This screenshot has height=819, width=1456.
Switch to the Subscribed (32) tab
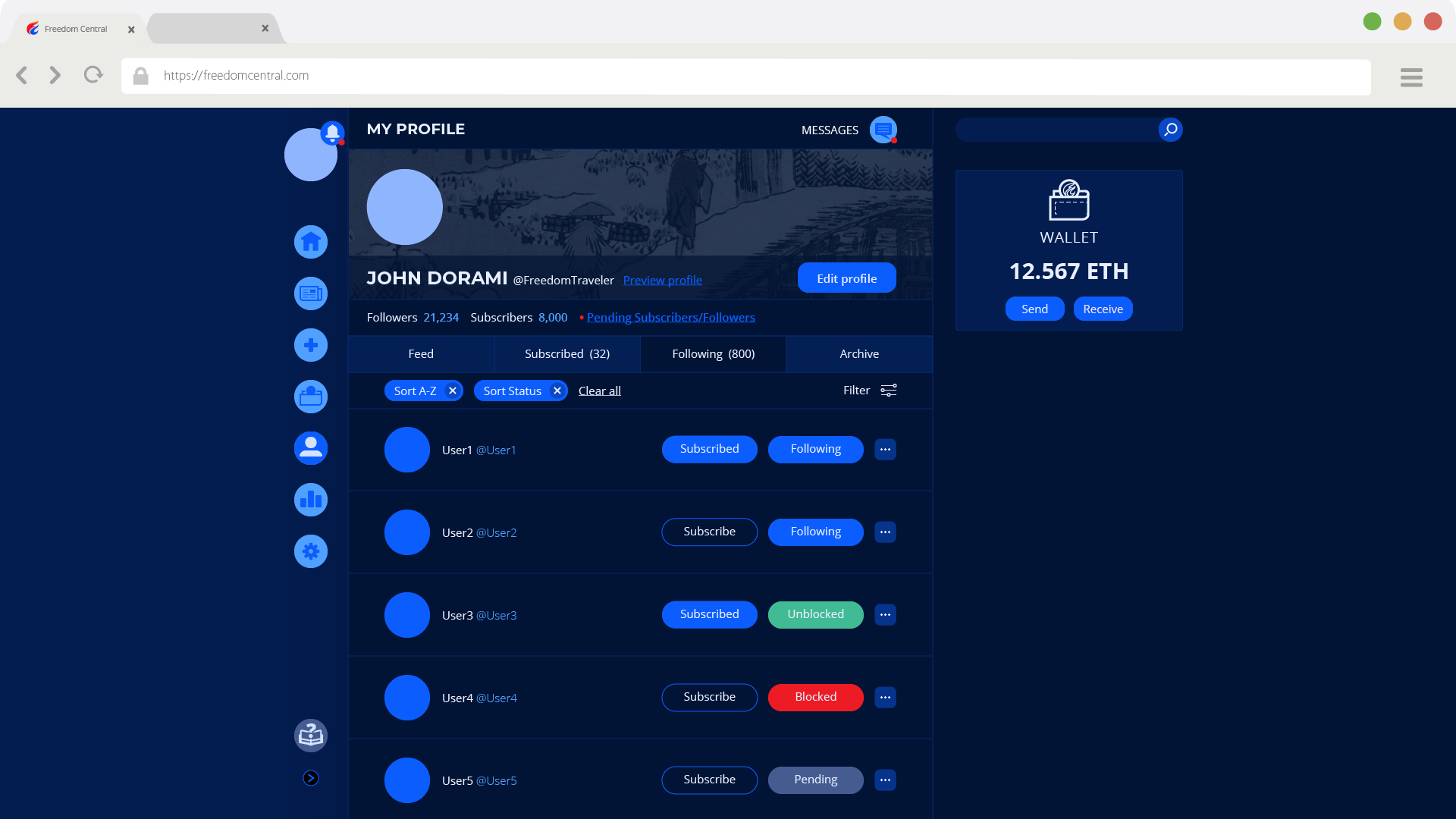[567, 354]
